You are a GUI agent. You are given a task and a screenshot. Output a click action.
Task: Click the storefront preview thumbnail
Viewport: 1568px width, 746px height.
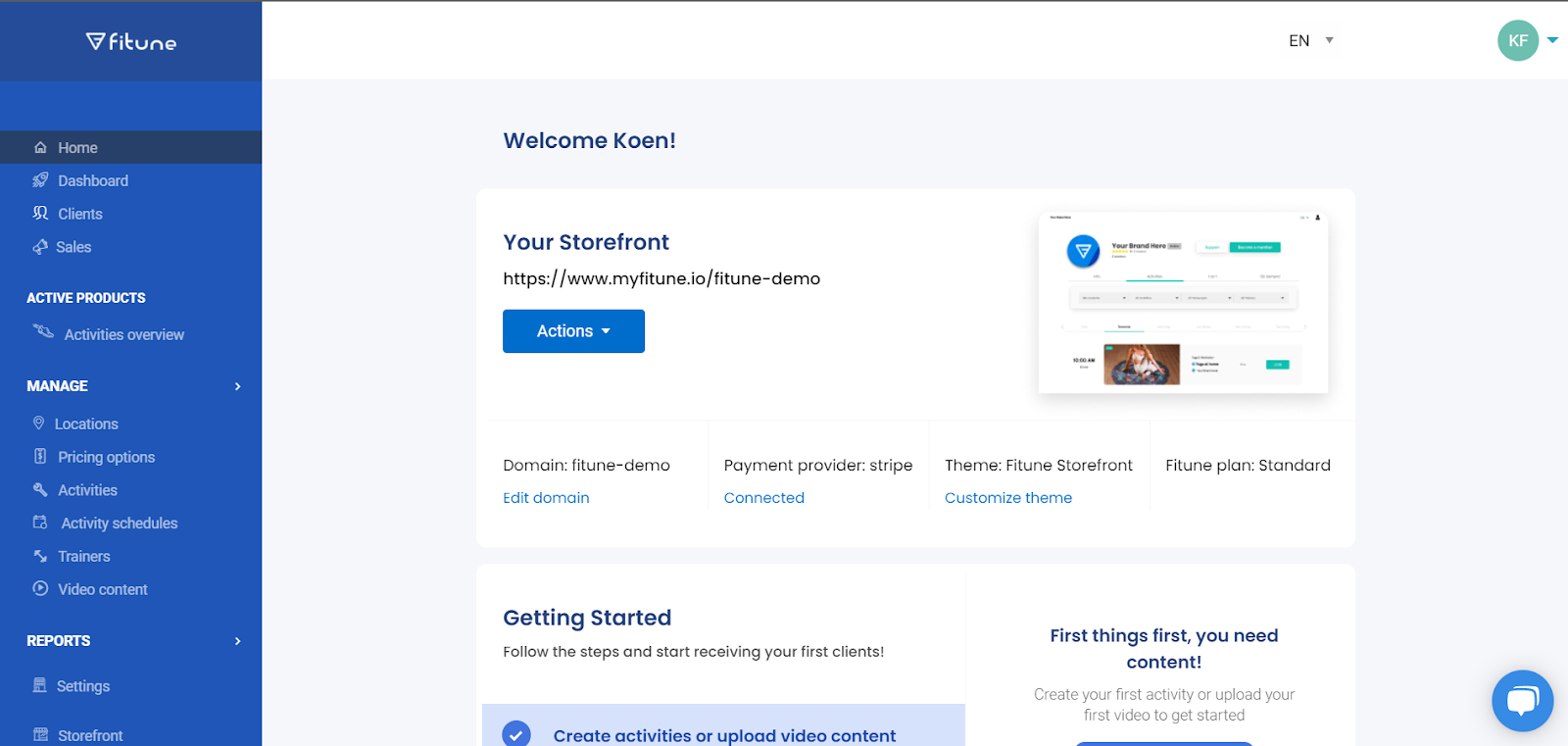coord(1183,302)
